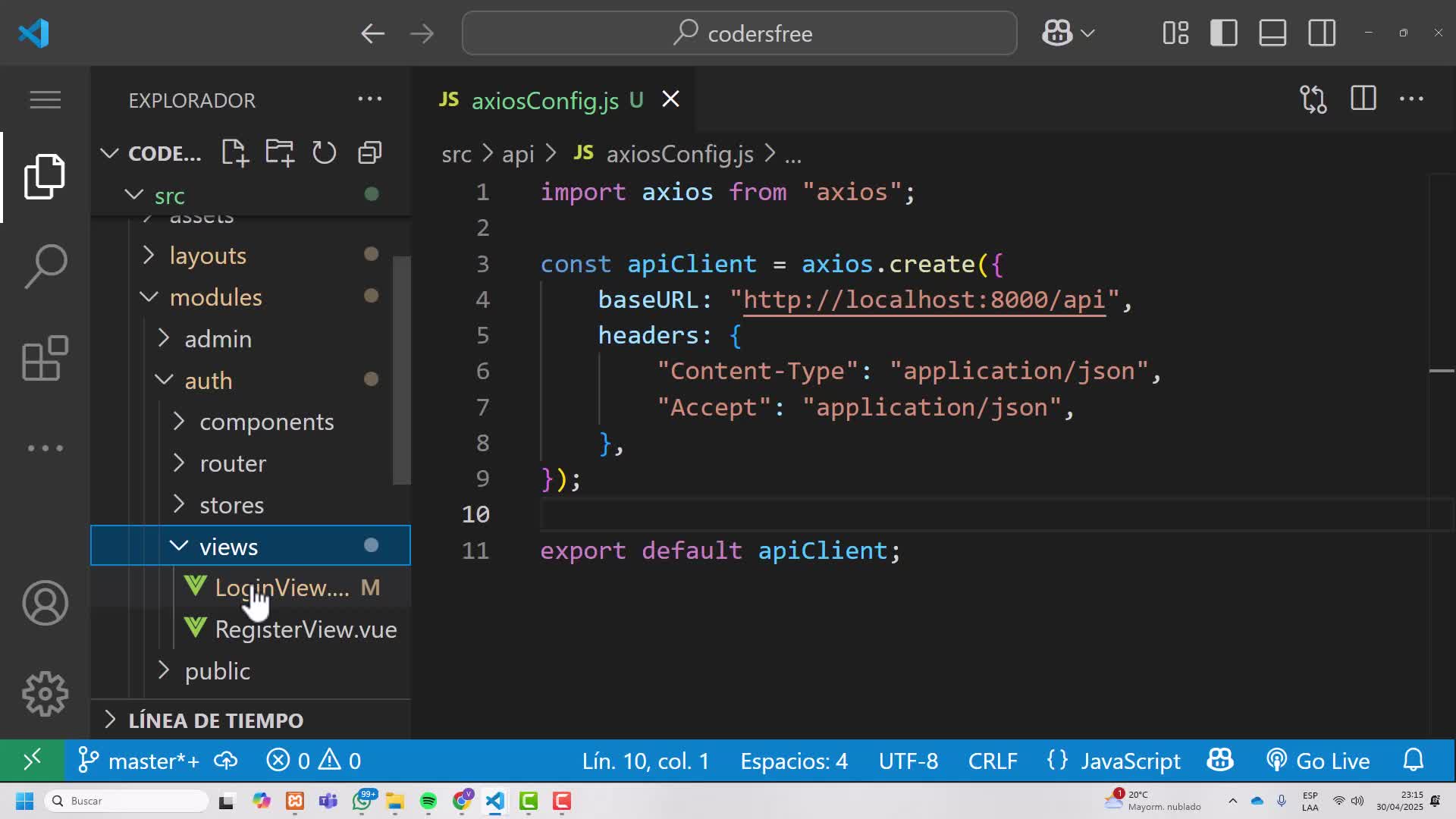The height and width of the screenshot is (819, 1456).
Task: Click the api breadcrumb segment
Action: pyautogui.click(x=518, y=154)
